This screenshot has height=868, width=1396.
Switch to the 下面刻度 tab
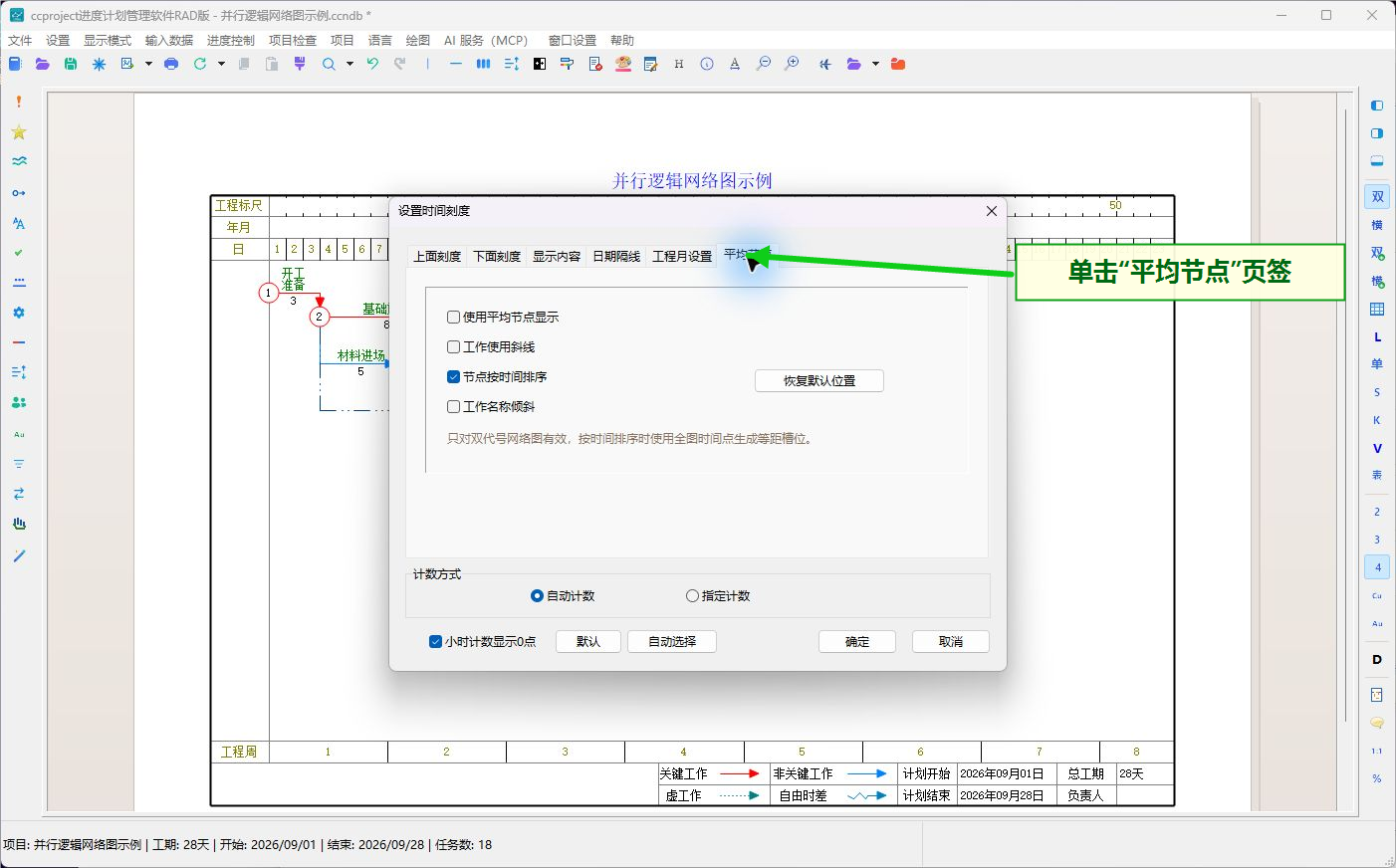pos(497,256)
